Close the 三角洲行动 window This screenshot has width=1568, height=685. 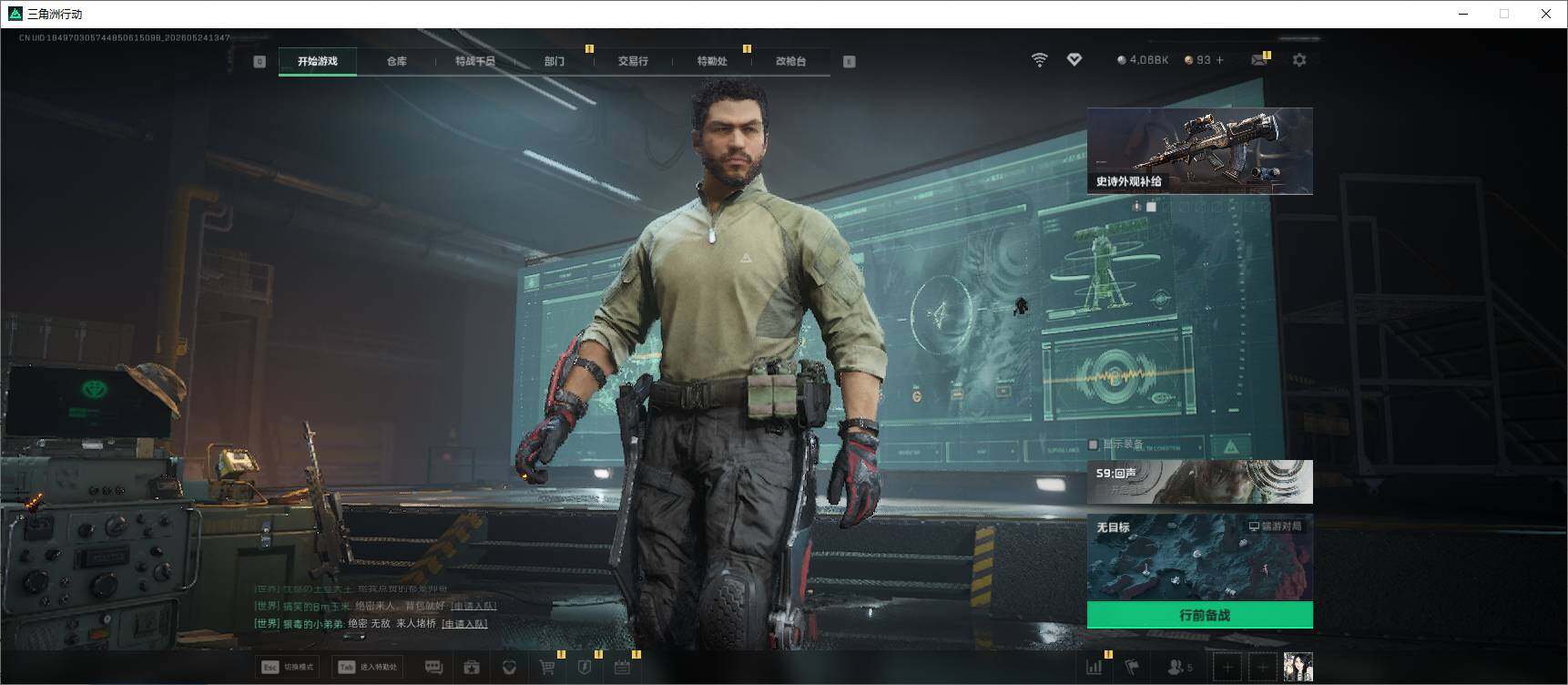point(1546,14)
